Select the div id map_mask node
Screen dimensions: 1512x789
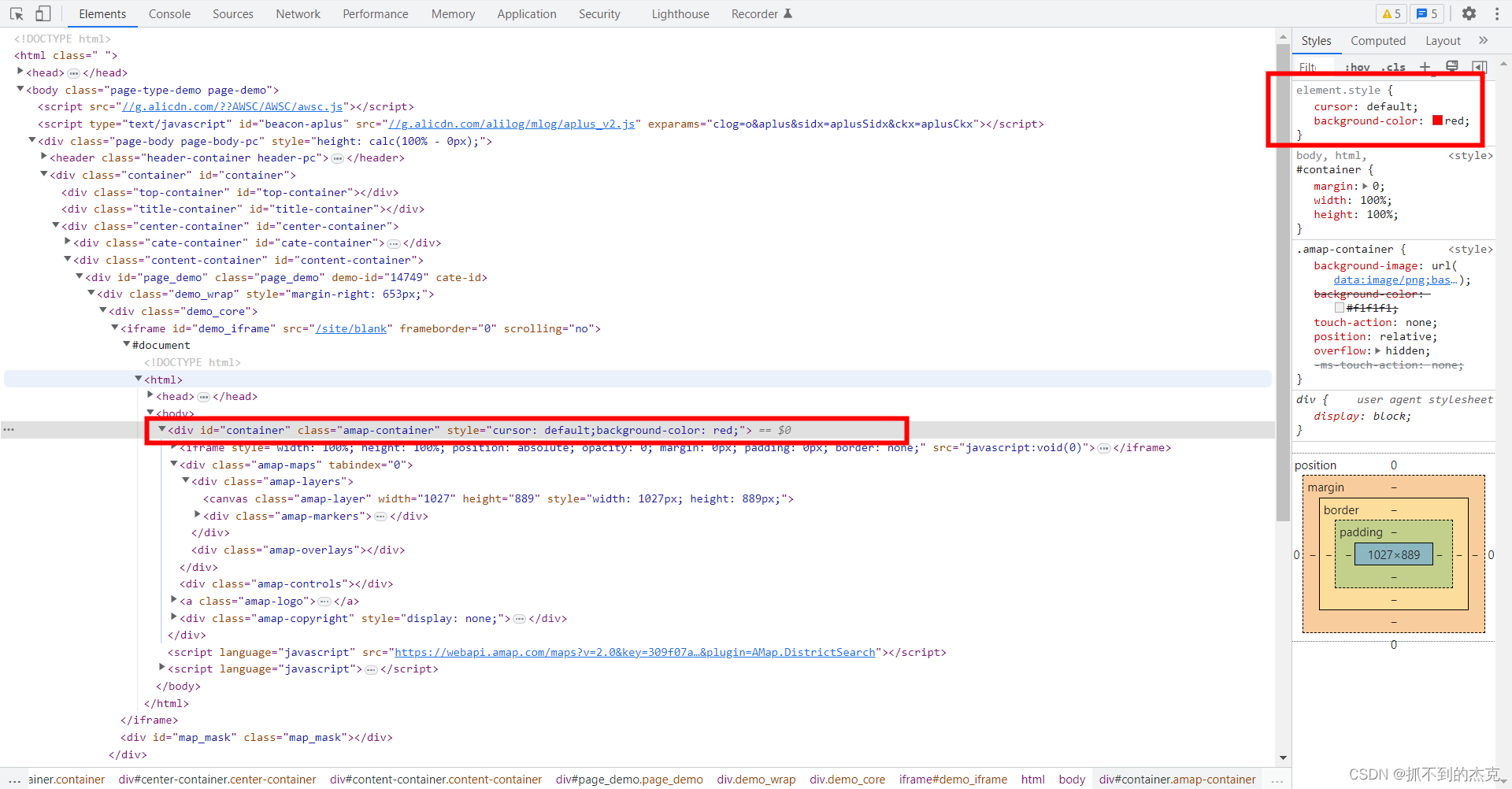(256, 738)
